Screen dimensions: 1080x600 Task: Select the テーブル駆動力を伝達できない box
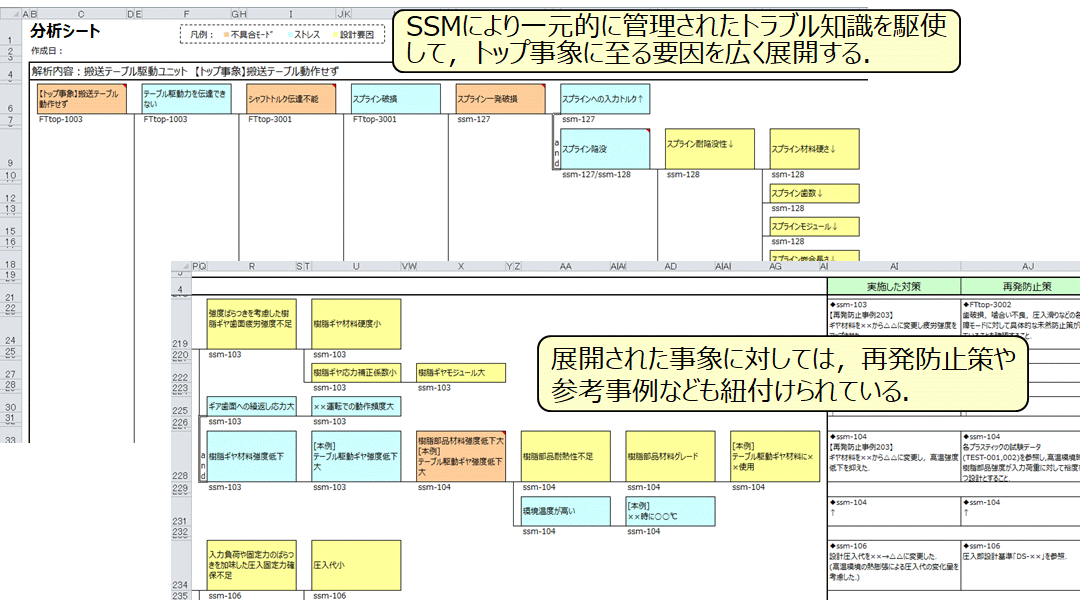186,99
